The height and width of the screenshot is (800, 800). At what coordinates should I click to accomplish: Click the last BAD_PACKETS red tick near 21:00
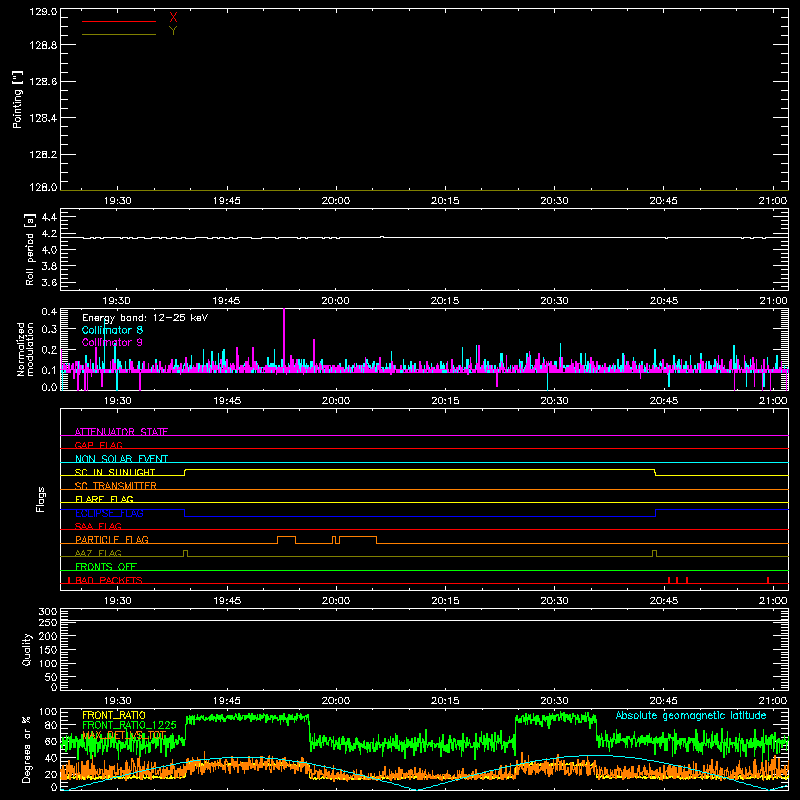point(768,580)
